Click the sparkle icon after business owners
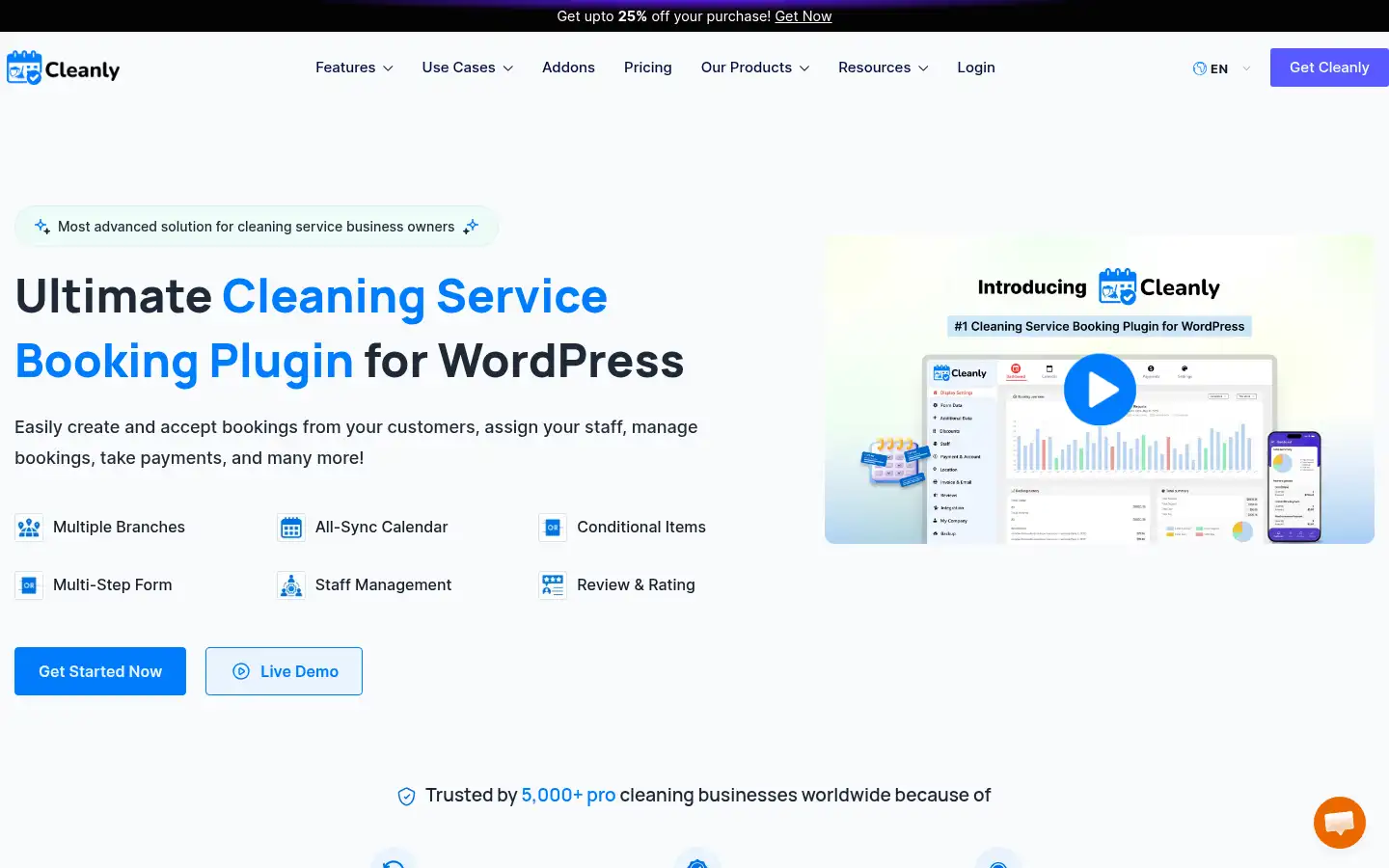This screenshot has width=1389, height=868. click(471, 227)
